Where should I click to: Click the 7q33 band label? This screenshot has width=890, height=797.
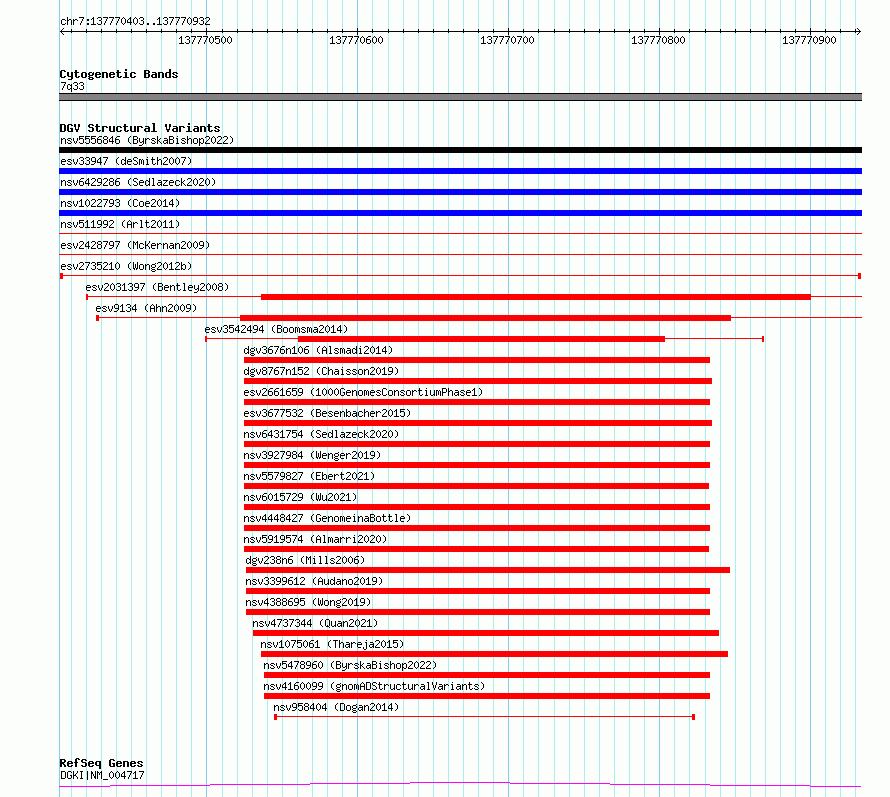point(72,86)
